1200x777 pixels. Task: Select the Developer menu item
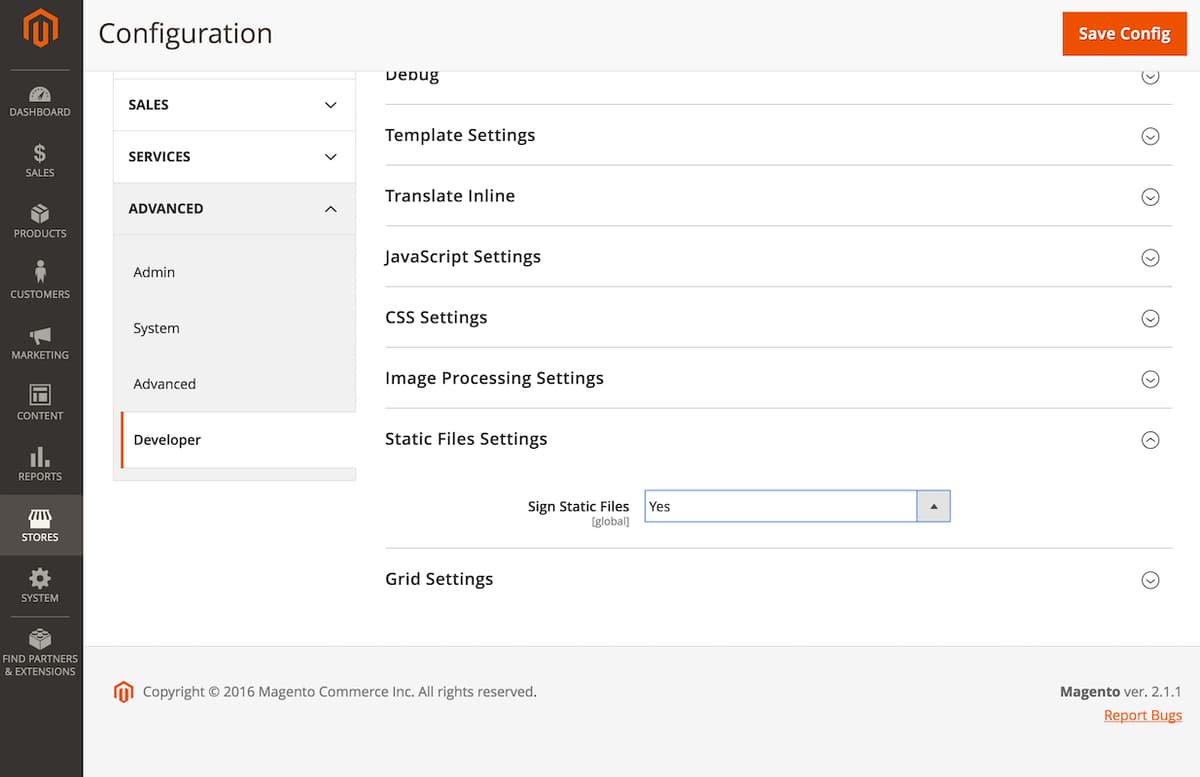coord(167,439)
